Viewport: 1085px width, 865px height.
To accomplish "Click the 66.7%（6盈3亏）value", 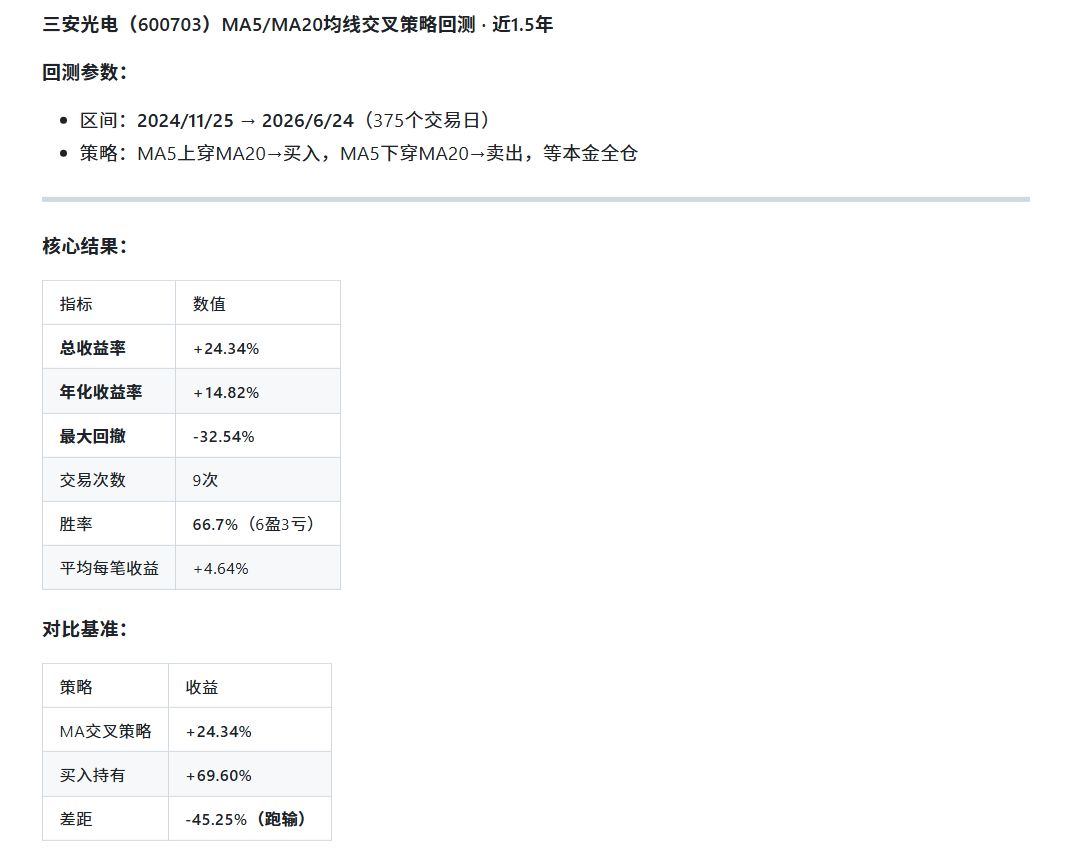I will click(253, 525).
